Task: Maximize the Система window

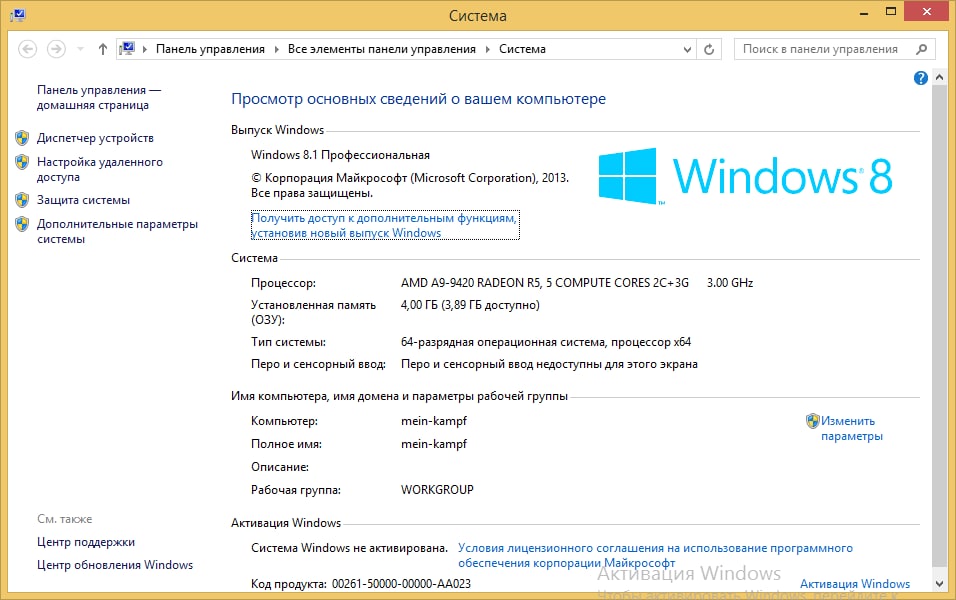Action: tap(891, 12)
